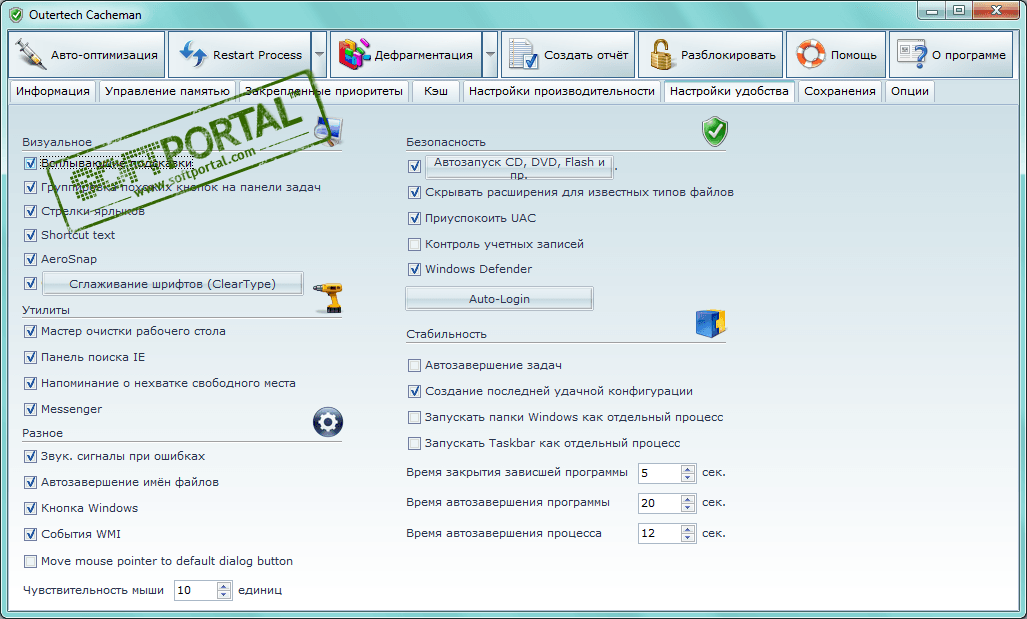Click the Время автозавершения процесса field
Screen dimensions: 1027x619
[660, 533]
